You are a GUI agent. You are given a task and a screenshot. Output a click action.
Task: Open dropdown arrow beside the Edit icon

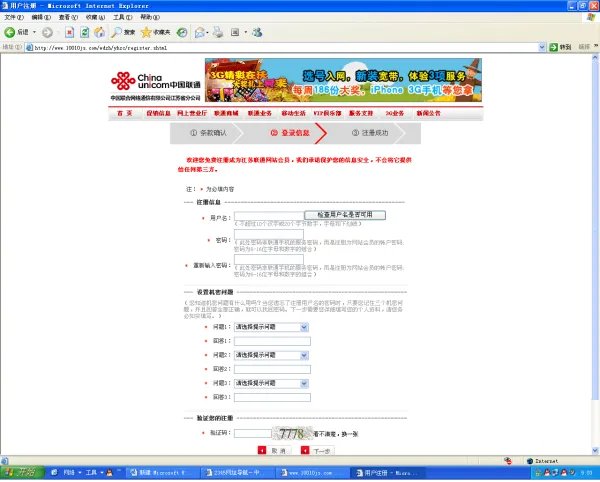click(245, 33)
